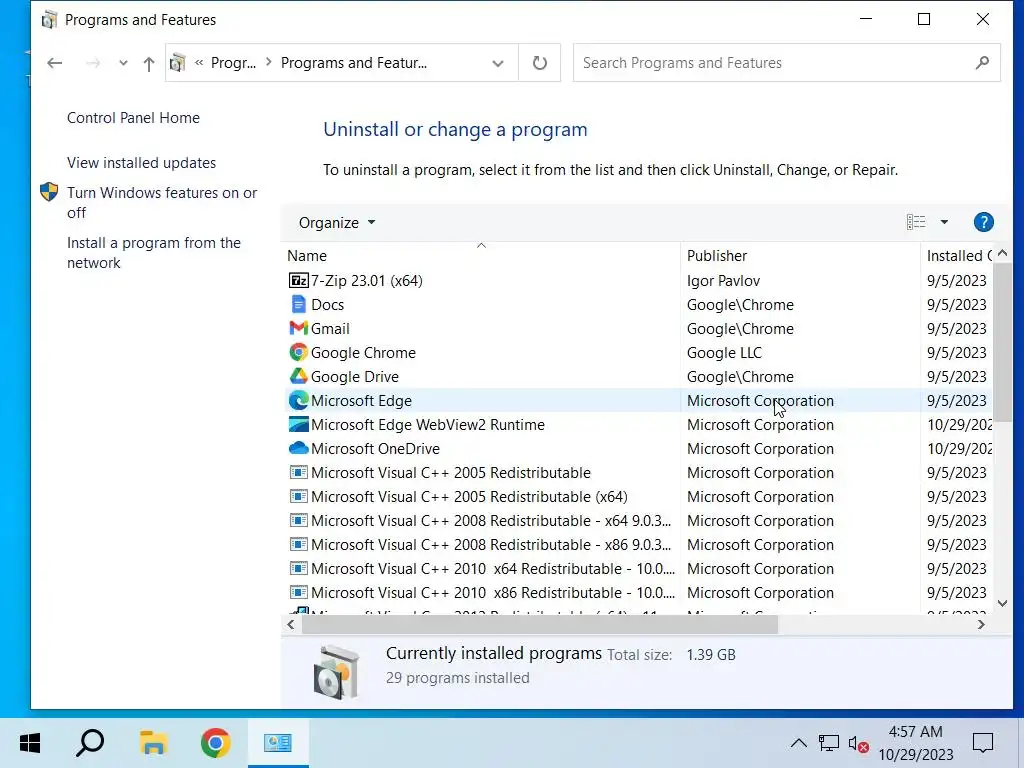Open taskbar search magnifier
Image resolution: width=1024 pixels, height=768 pixels.
coord(89,743)
